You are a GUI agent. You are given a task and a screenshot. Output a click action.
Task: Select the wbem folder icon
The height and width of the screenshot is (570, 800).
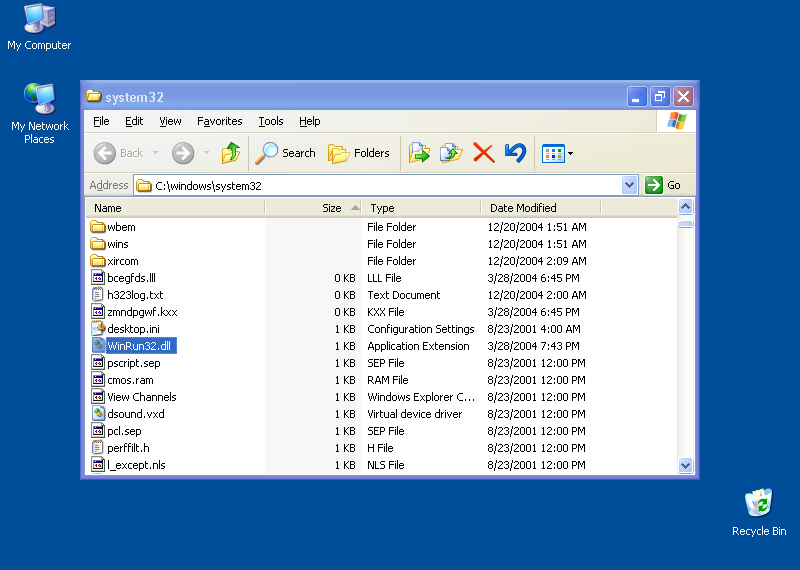(x=97, y=227)
